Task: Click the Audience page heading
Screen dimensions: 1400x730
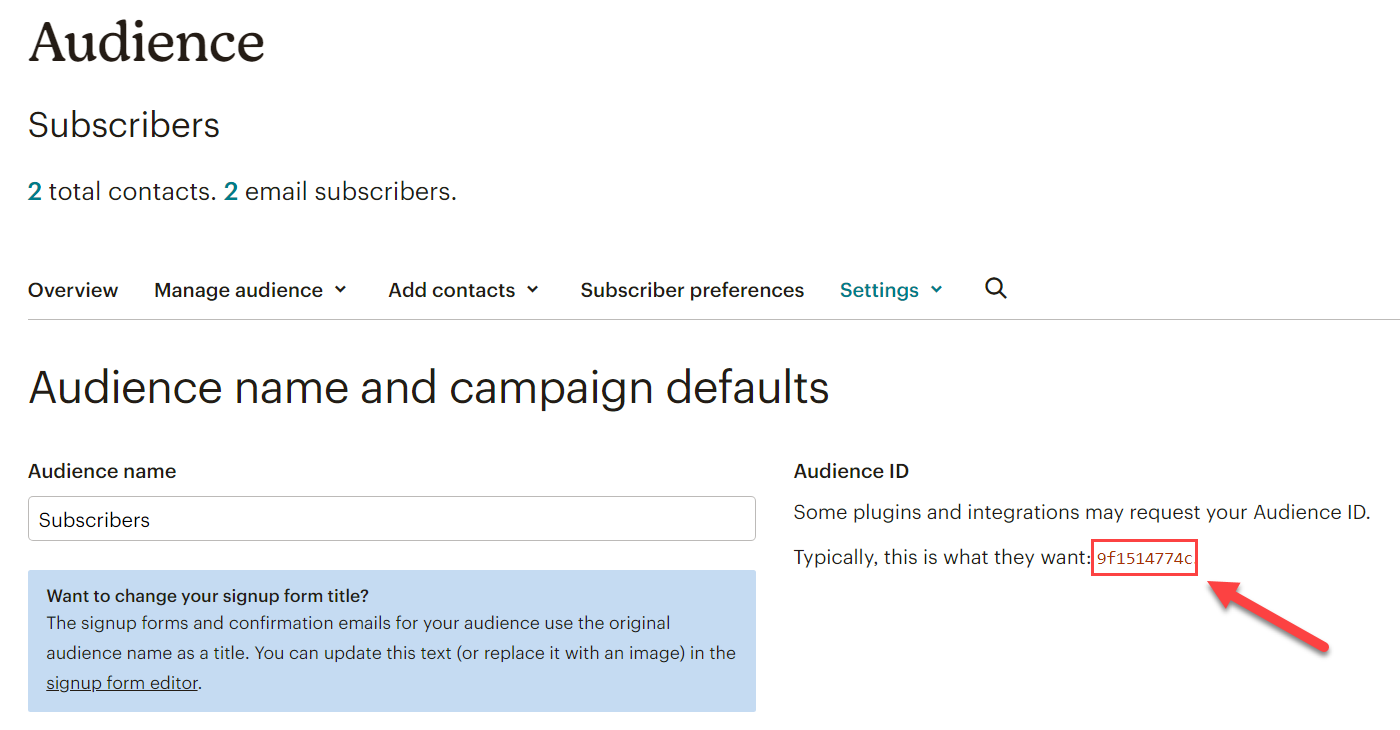Action: [147, 41]
